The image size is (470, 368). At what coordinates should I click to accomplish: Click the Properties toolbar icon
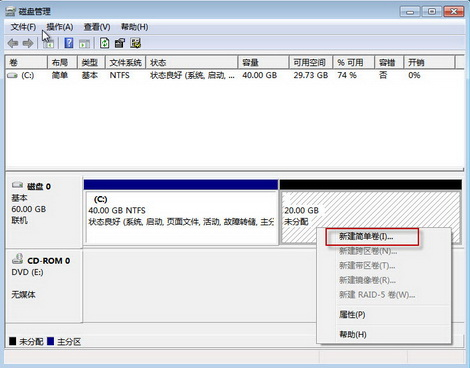click(x=120, y=43)
